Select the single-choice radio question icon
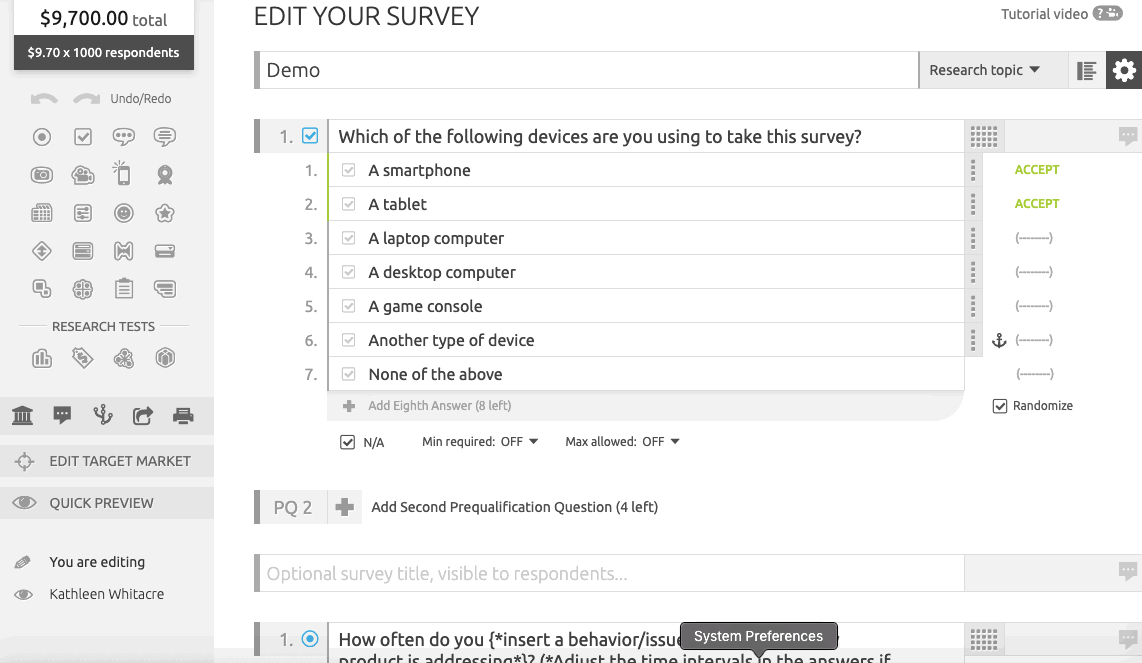1142x663 pixels. pyautogui.click(x=42, y=137)
